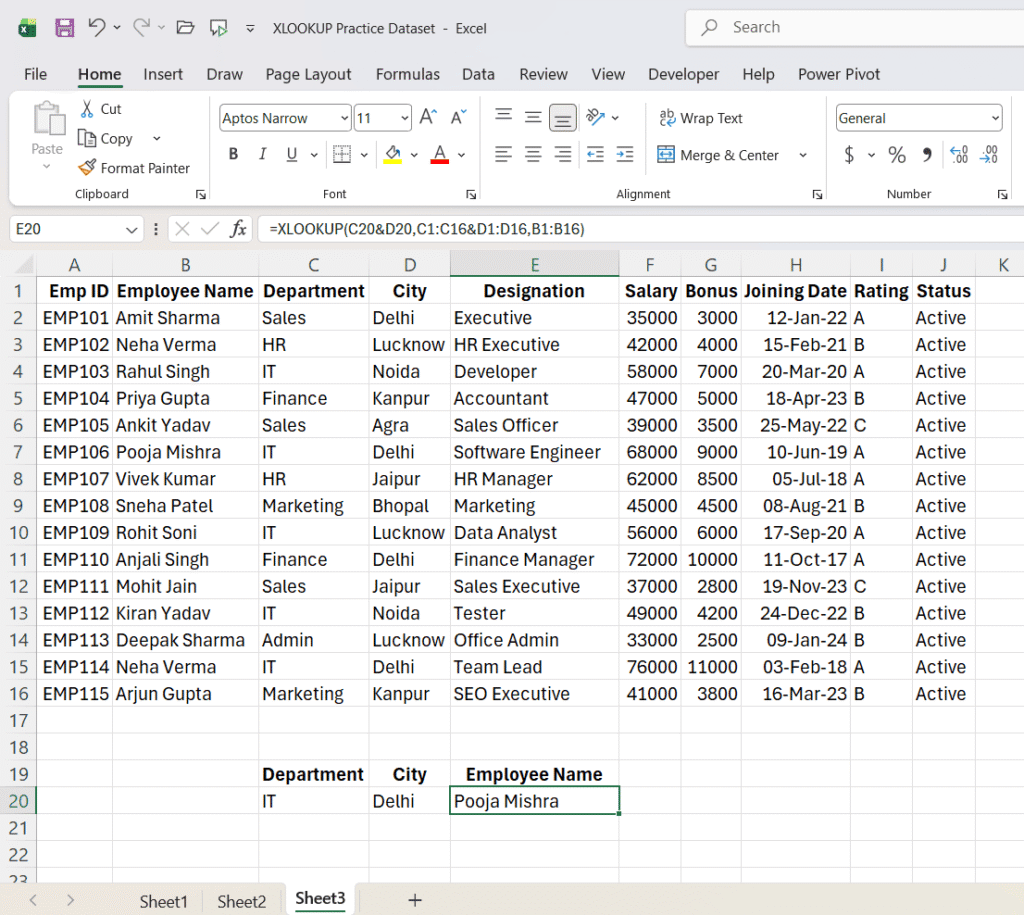
Task: Click the Select All corner triangle
Action: click(23, 265)
